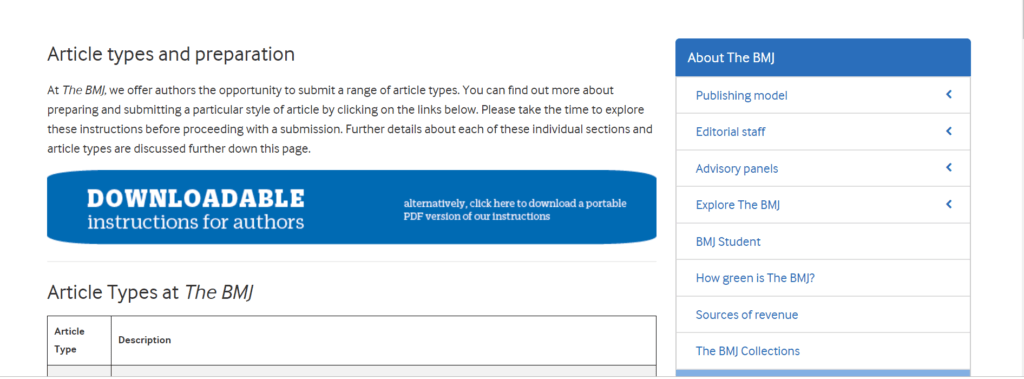The width and height of the screenshot is (1024, 379).
Task: Go to Advisory panels in the sidebar
Action: 737,169
